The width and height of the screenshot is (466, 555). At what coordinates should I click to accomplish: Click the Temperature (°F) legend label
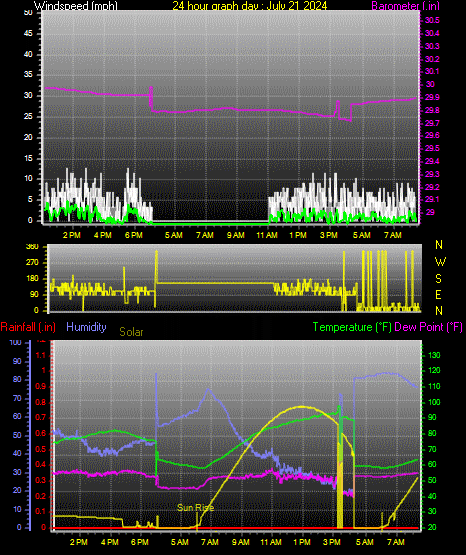coord(352,327)
